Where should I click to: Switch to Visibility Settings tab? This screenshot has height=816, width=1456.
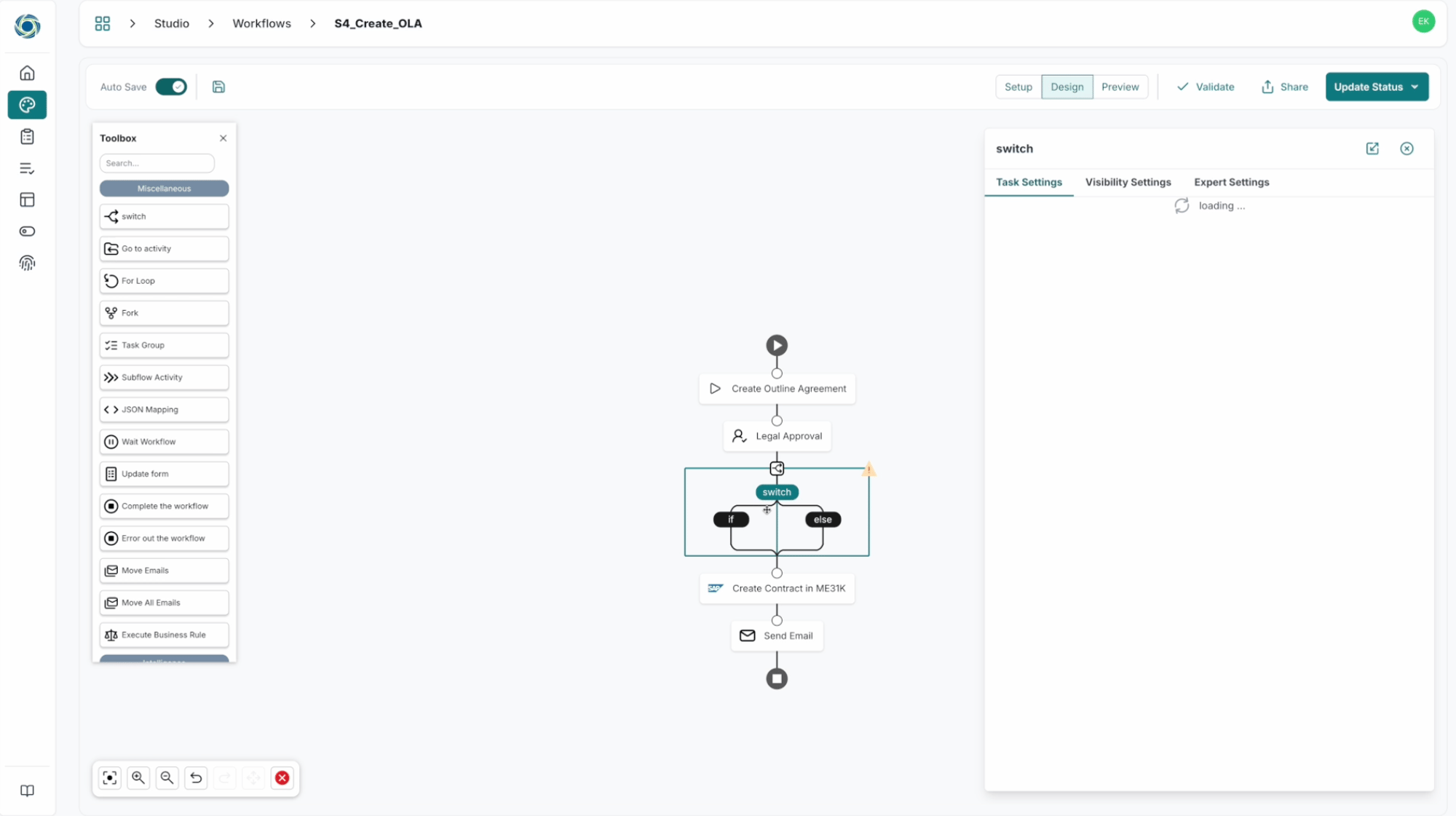1128,182
